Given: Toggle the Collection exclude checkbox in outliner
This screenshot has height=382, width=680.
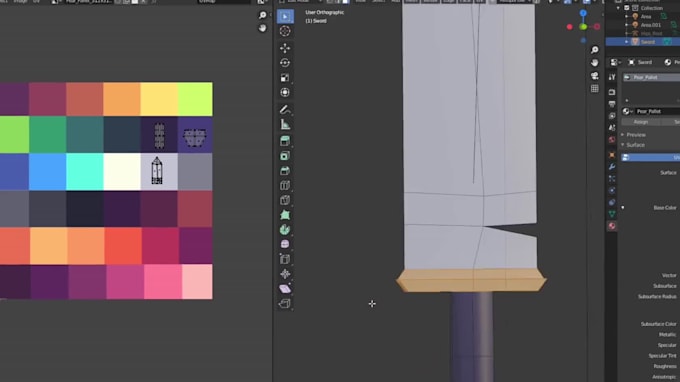Looking at the screenshot, I should tap(627, 8).
